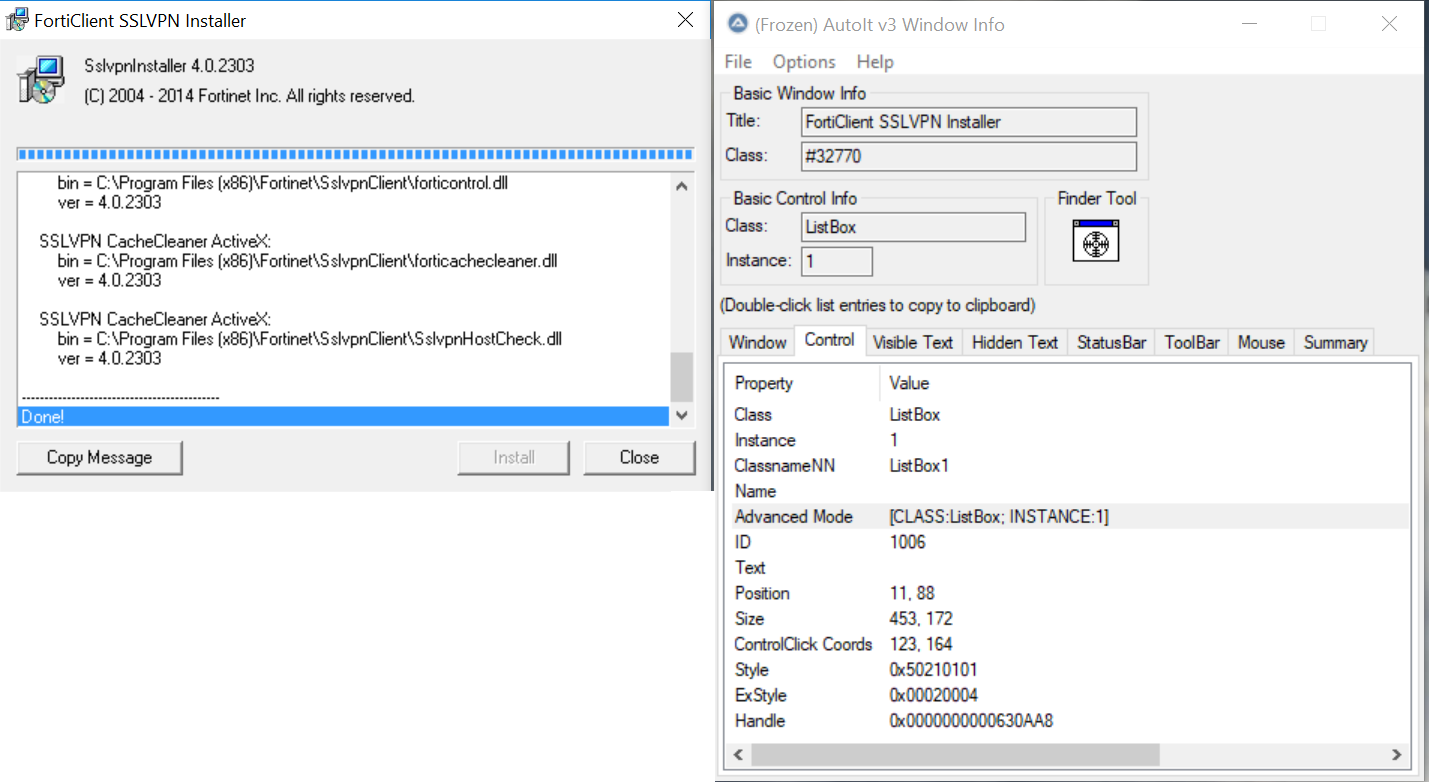
Task: Click the log list scroll down arrow
Action: [x=682, y=415]
